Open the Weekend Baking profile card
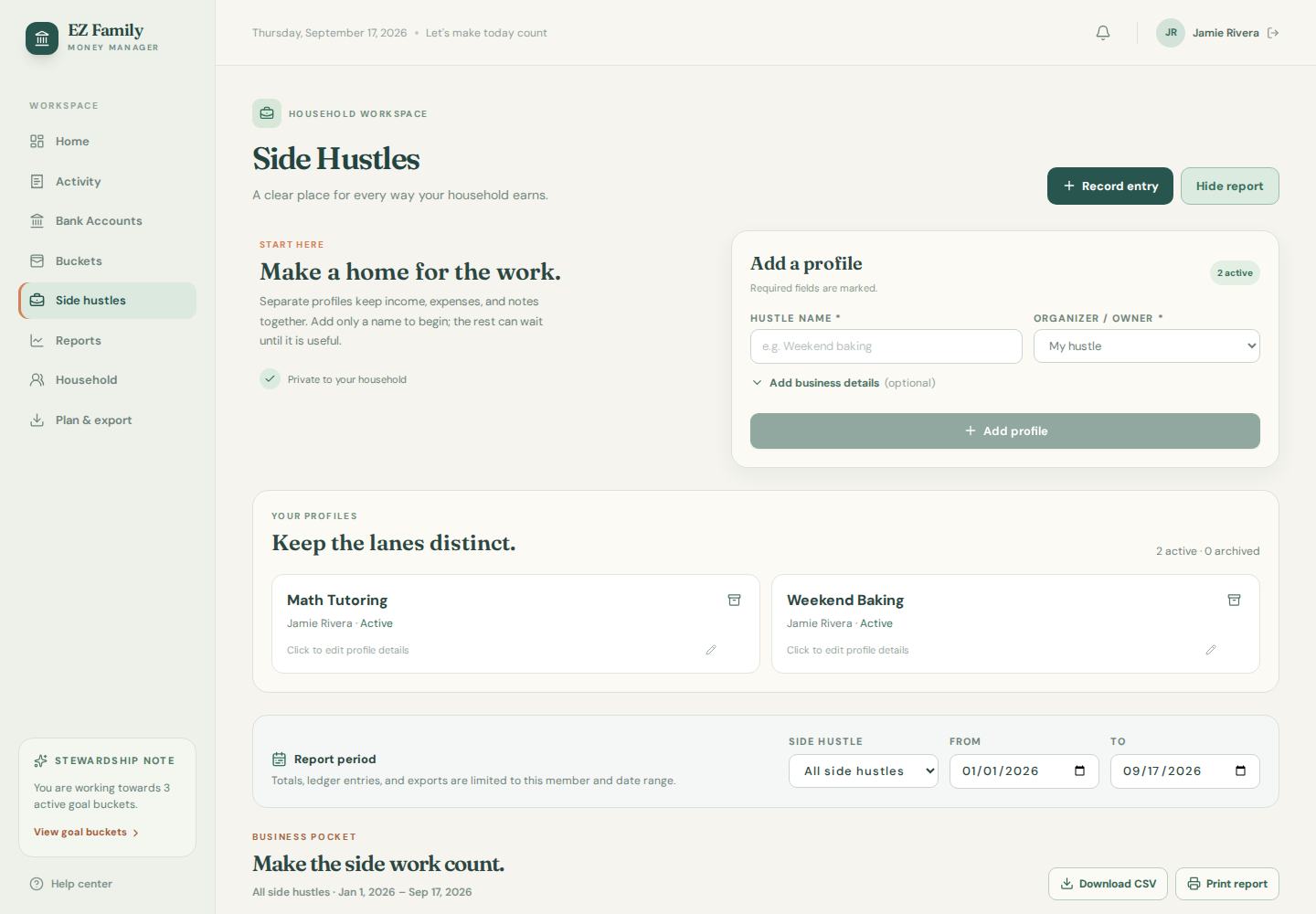This screenshot has width=1316, height=914. click(x=1015, y=624)
